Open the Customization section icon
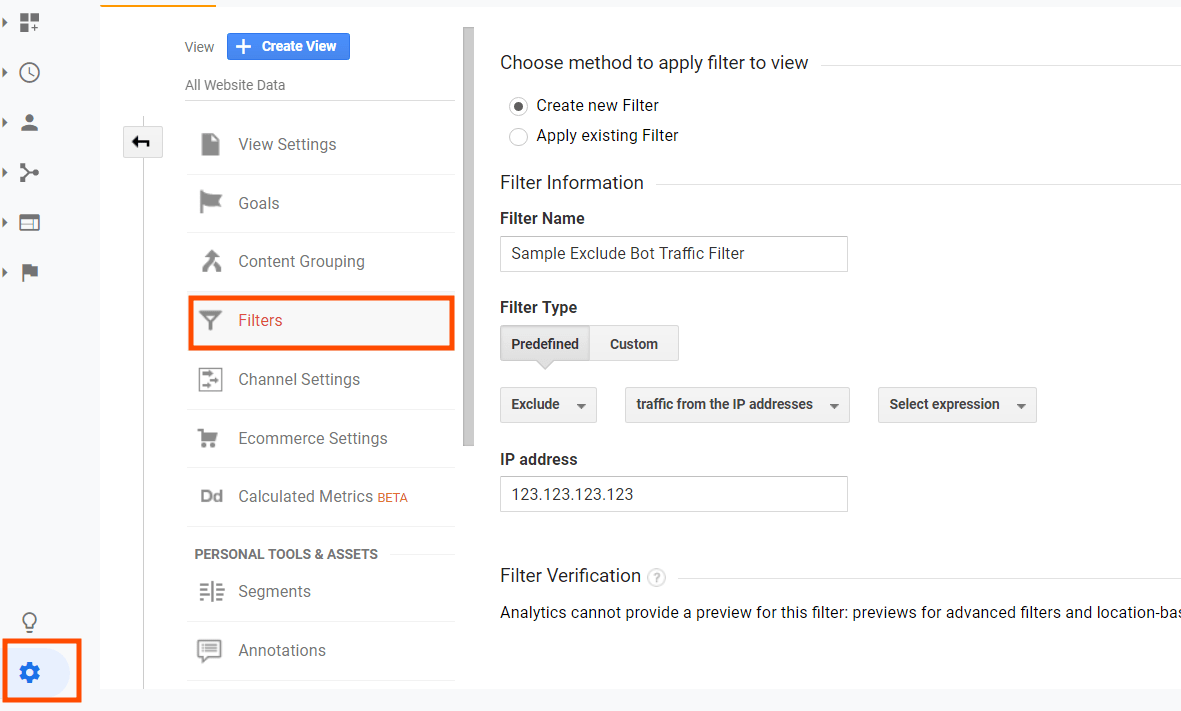1181x711 pixels. tap(29, 22)
